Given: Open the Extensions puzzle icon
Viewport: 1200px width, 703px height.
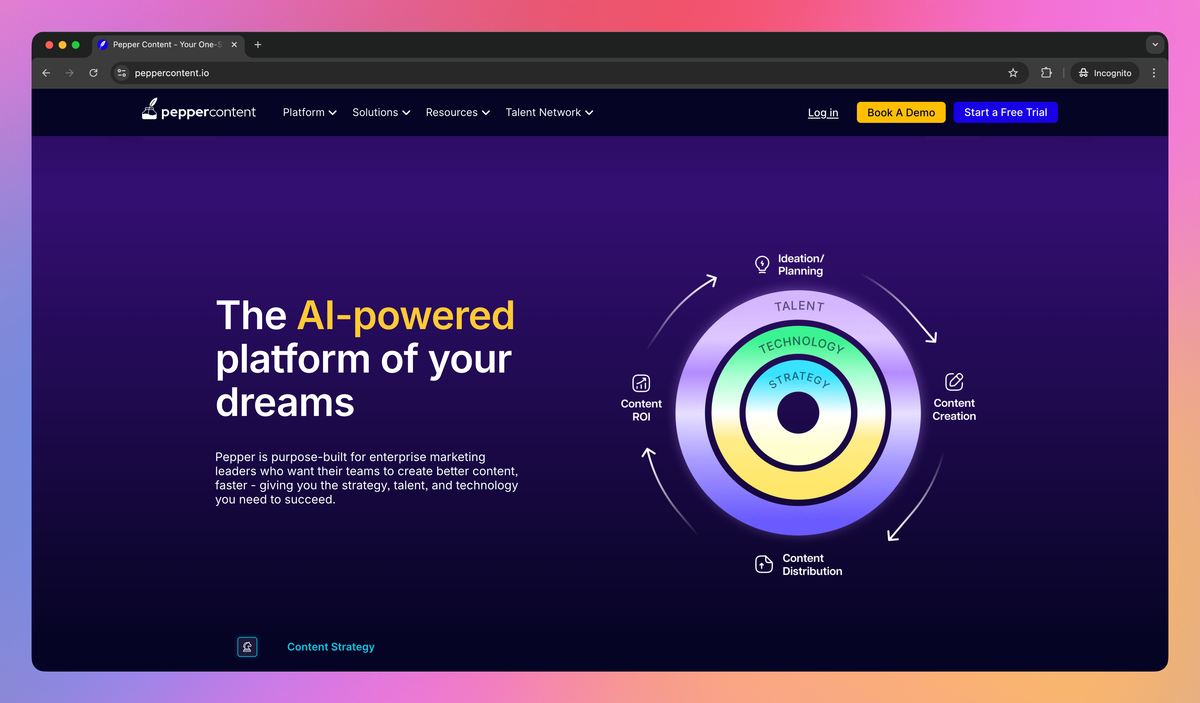Looking at the screenshot, I should [x=1046, y=73].
